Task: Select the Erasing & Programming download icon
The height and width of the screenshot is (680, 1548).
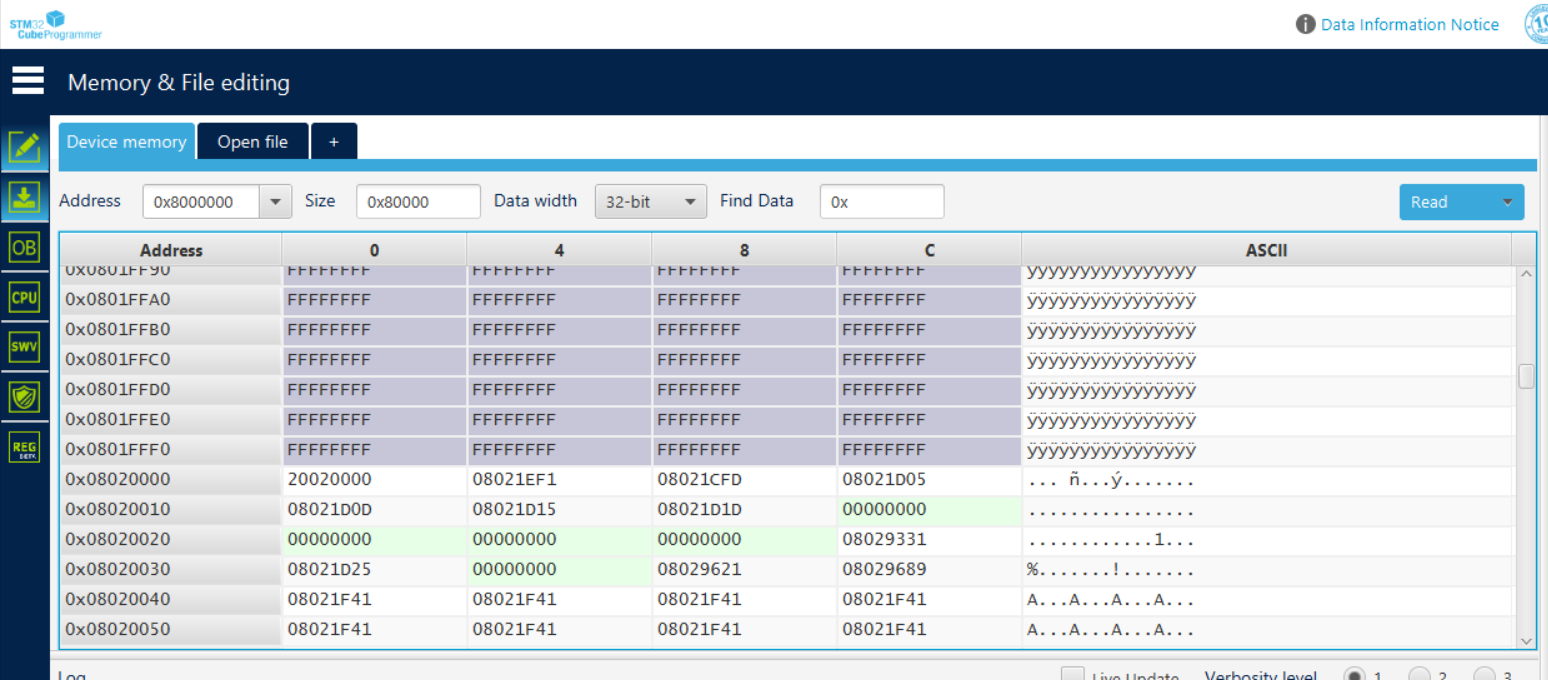Action: [24, 197]
